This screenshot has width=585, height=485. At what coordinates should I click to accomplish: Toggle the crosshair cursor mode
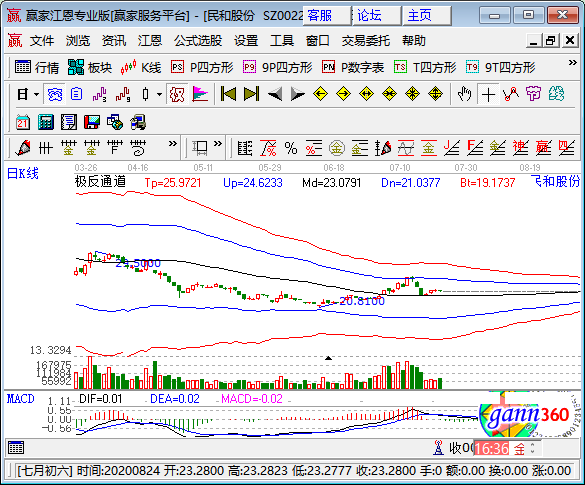(488, 94)
